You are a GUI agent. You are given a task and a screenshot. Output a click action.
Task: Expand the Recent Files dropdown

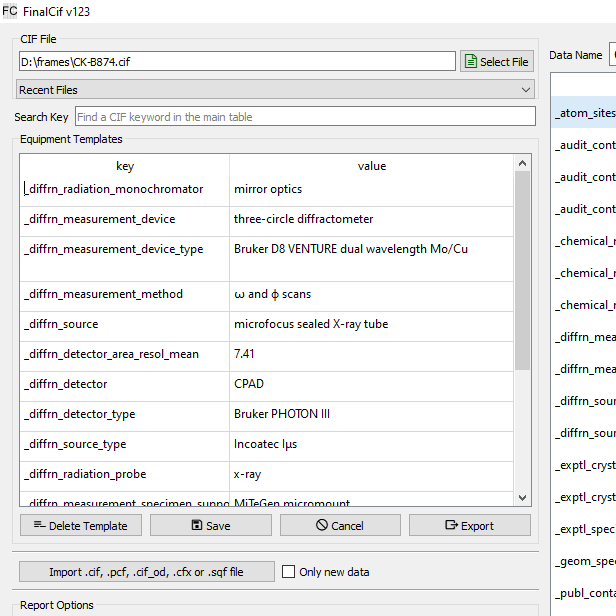click(276, 90)
